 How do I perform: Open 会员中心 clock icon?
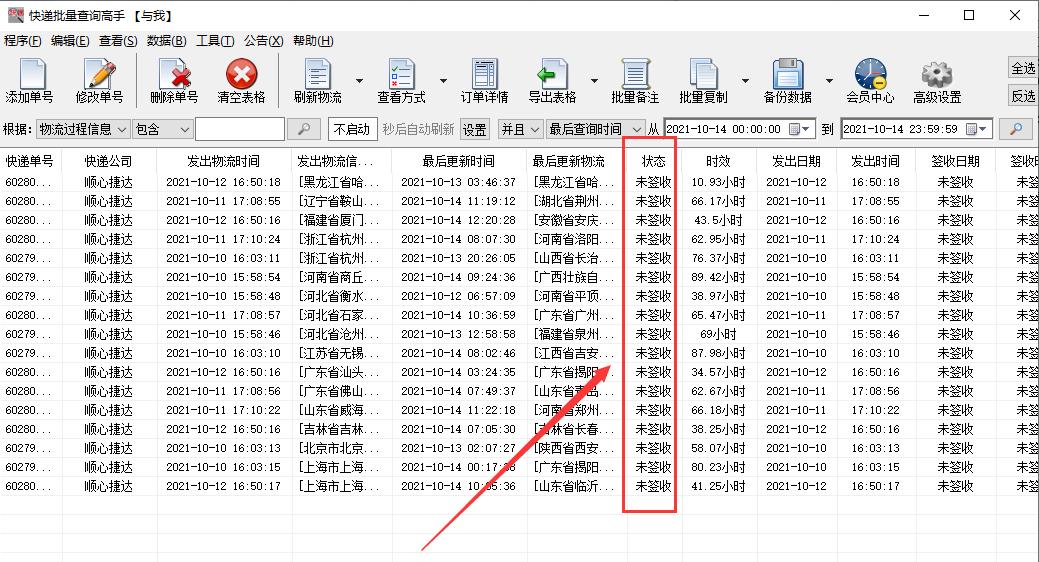tap(870, 74)
